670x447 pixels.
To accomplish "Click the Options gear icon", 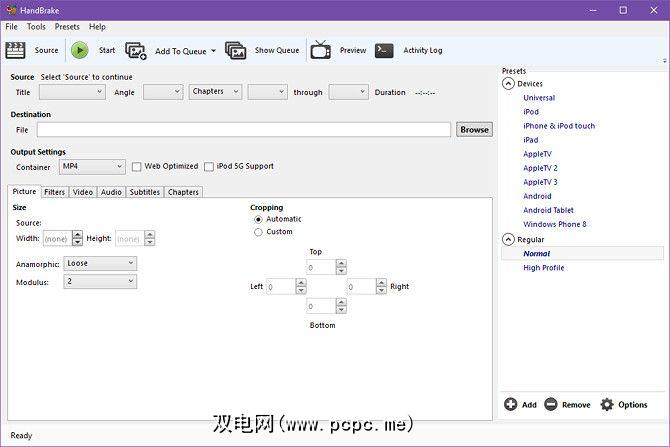I will click(607, 404).
